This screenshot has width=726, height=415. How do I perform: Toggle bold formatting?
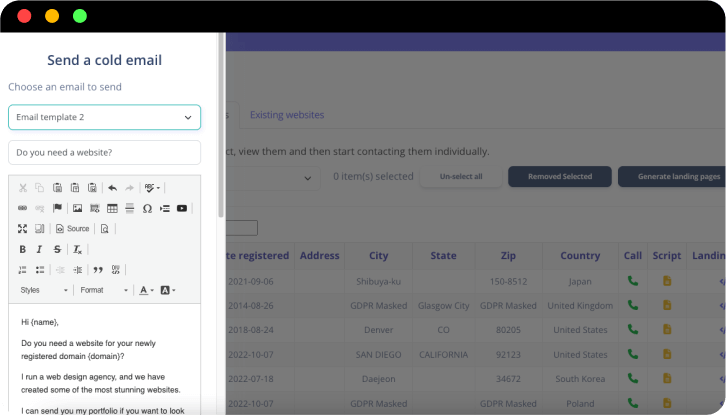pyautogui.click(x=22, y=249)
